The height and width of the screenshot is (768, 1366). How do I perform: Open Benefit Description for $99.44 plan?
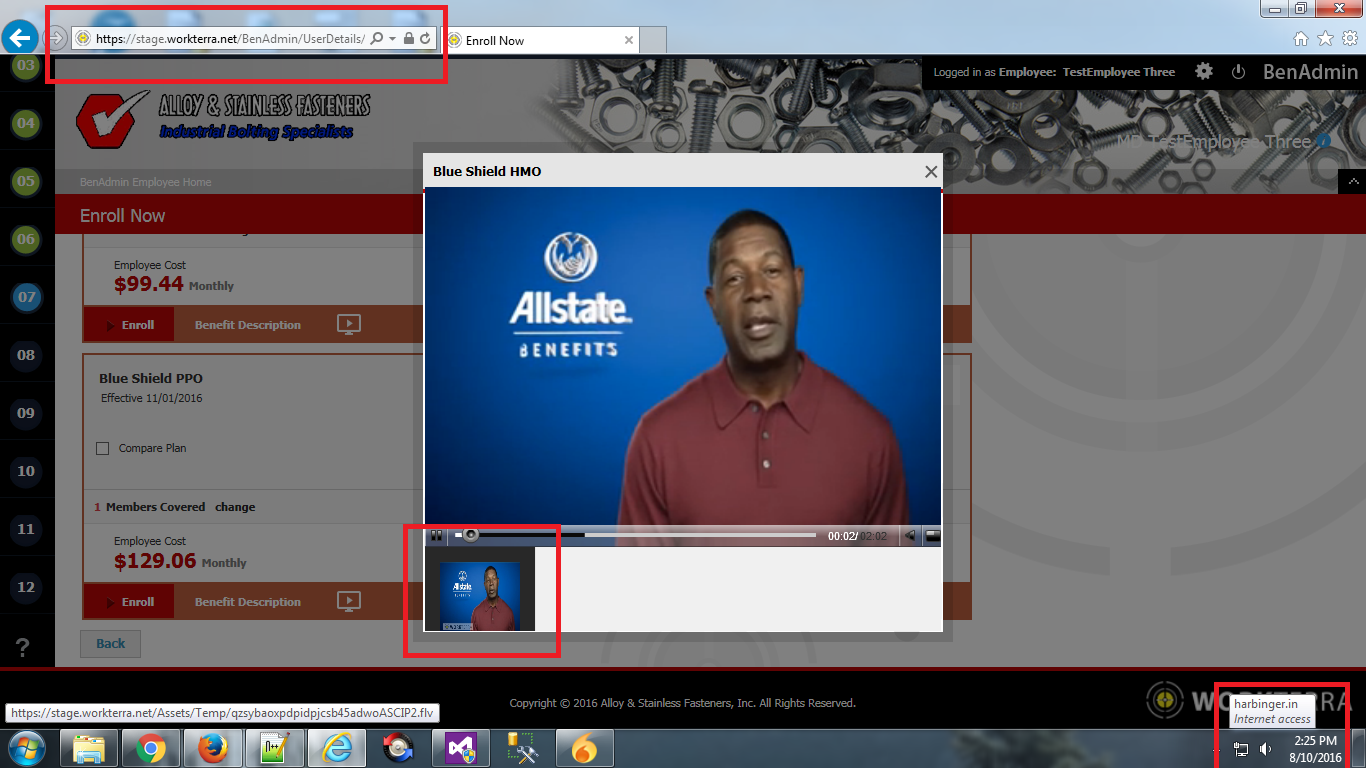[247, 325]
